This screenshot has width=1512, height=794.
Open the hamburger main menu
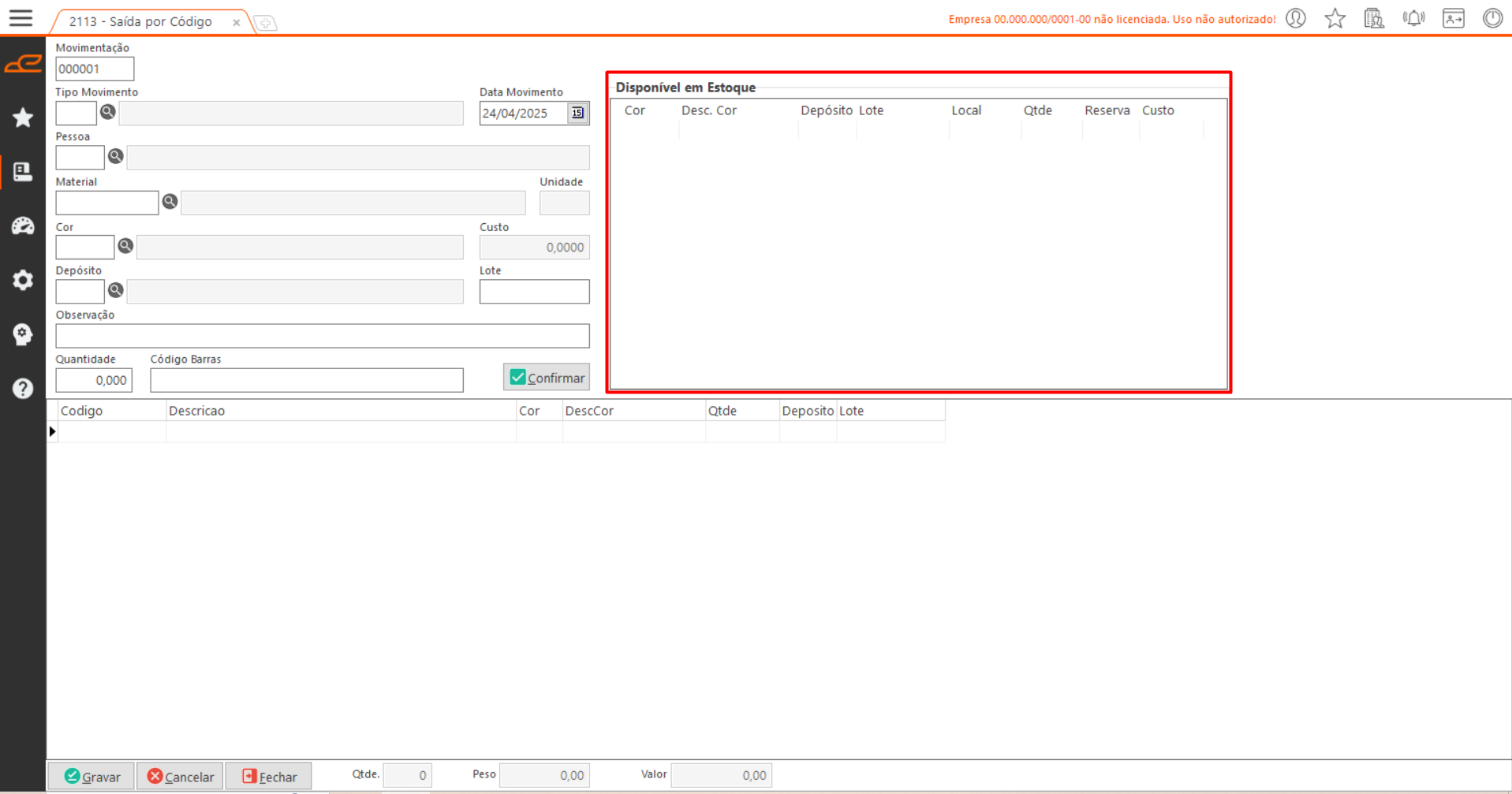21,18
